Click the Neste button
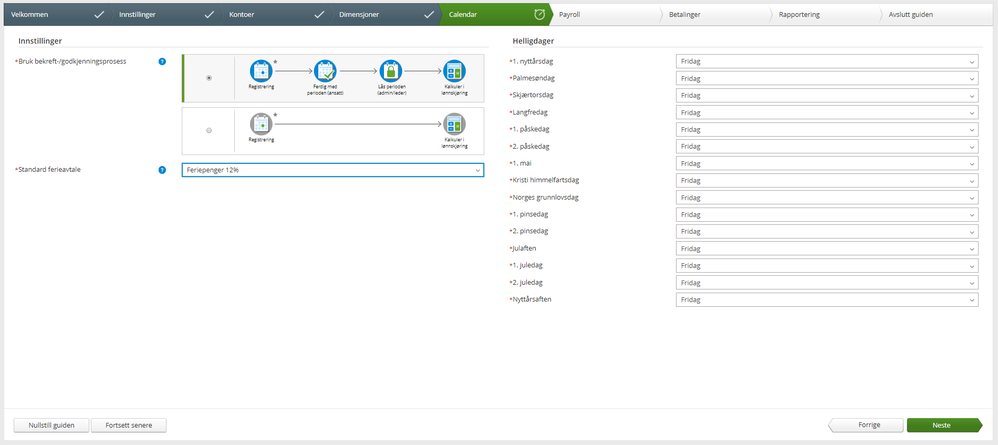998x445 pixels. tap(945, 425)
